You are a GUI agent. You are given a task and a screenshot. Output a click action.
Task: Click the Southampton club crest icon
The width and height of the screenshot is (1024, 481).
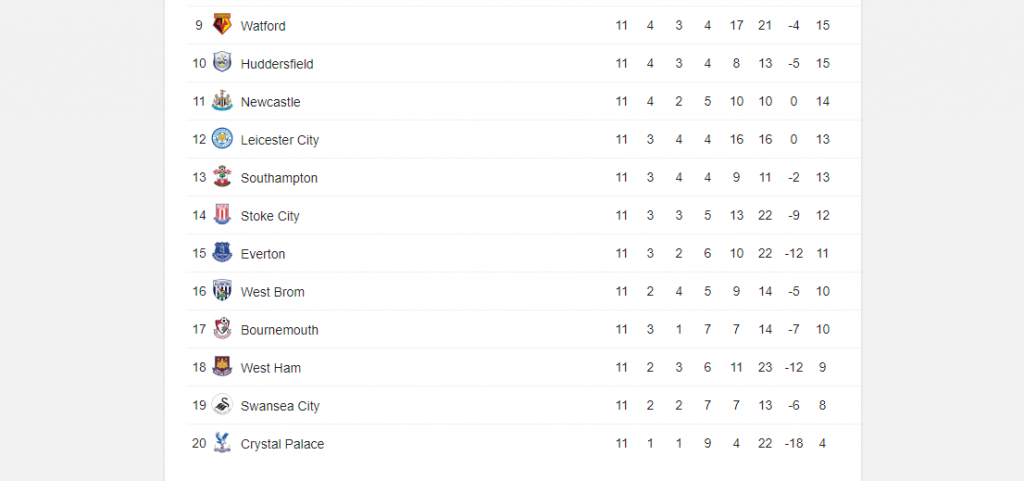[222, 177]
